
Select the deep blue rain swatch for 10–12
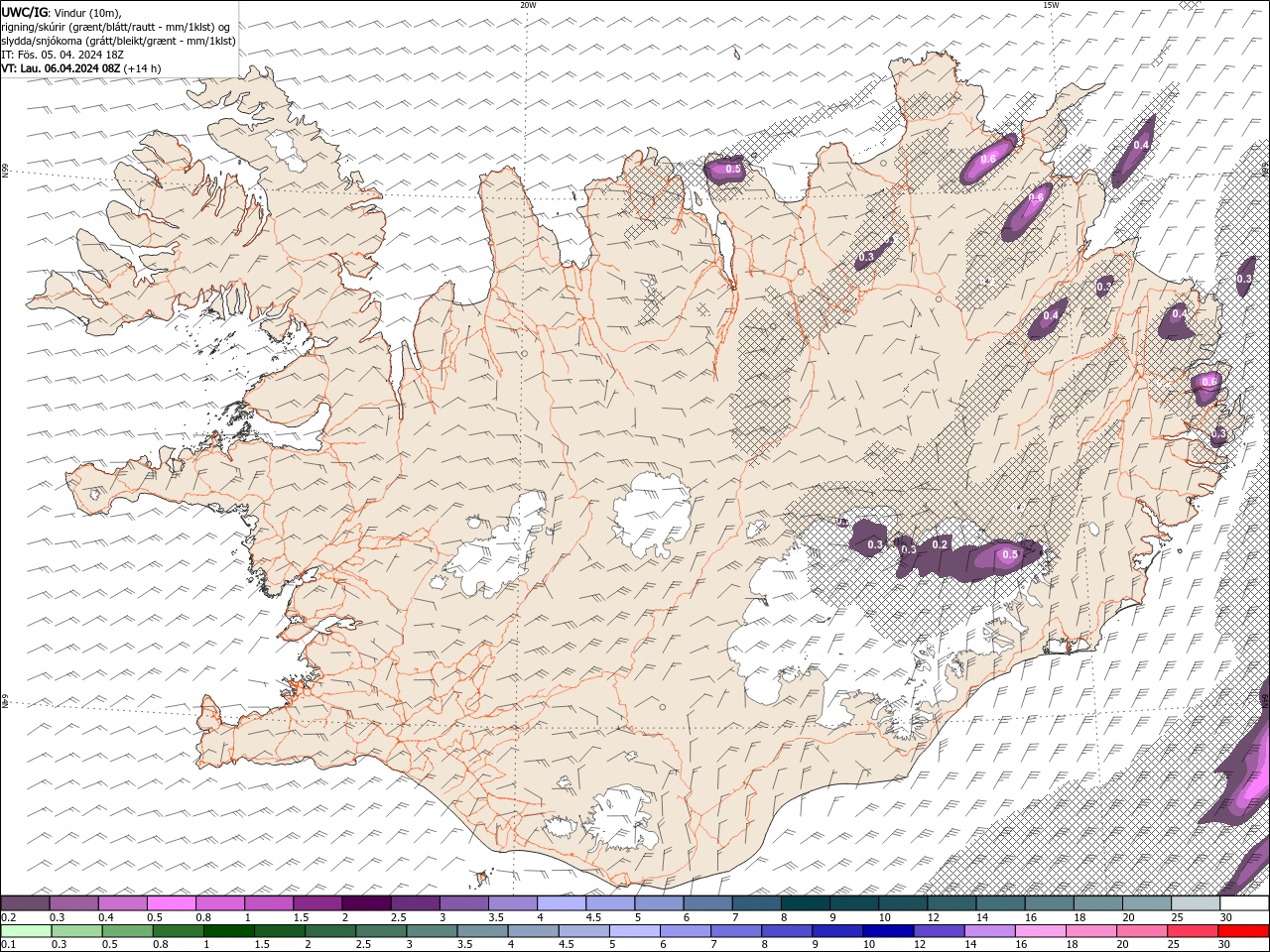(887, 931)
